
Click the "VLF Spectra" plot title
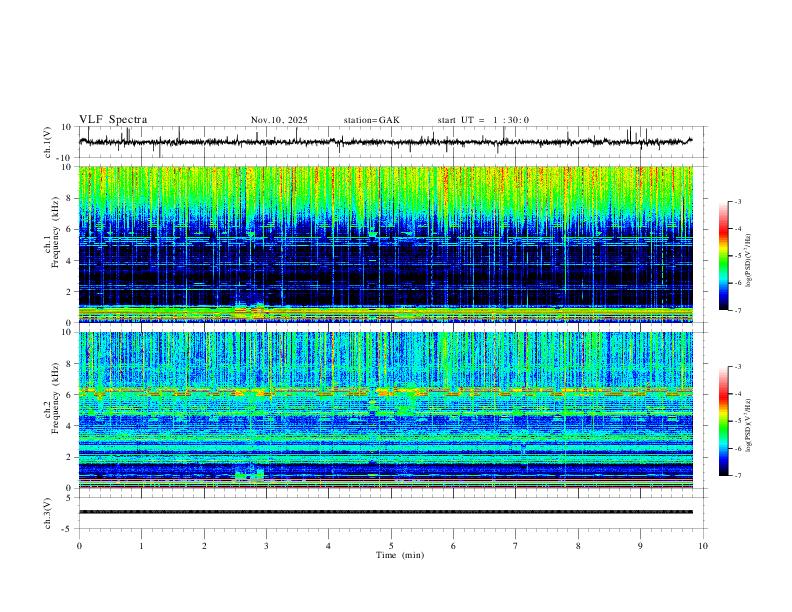pyautogui.click(x=113, y=120)
